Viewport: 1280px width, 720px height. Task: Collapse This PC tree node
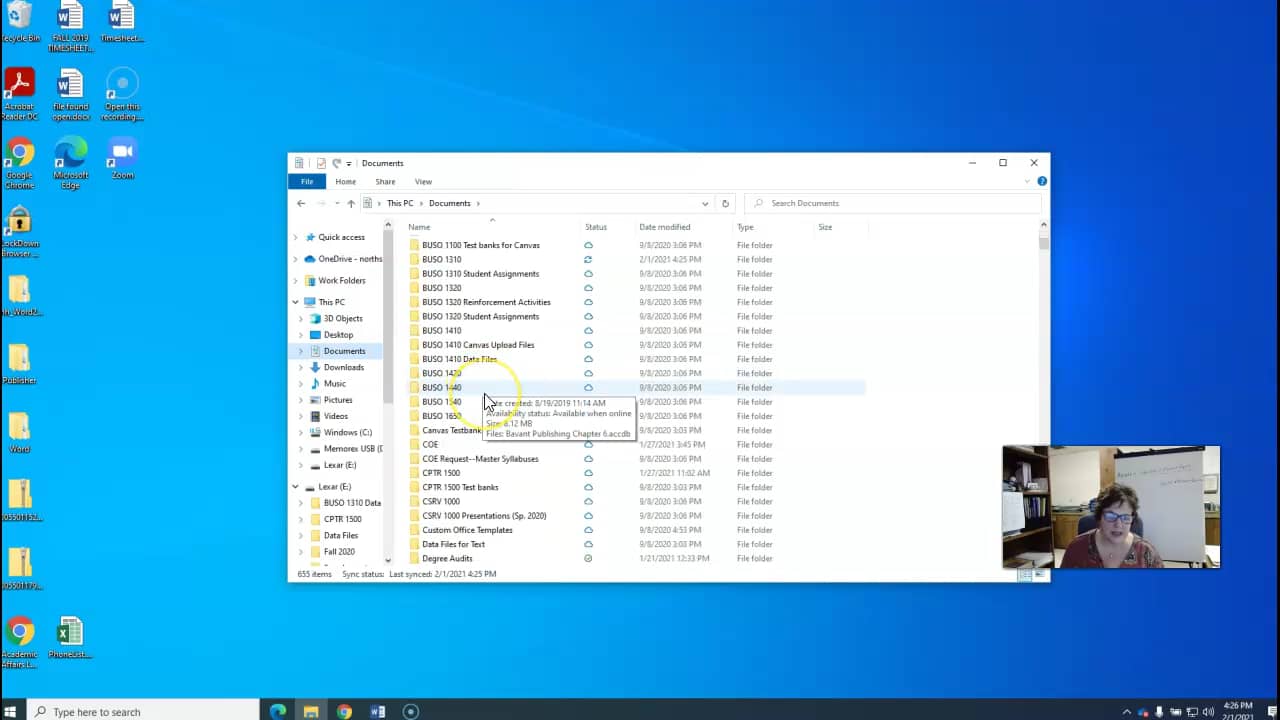pos(296,302)
